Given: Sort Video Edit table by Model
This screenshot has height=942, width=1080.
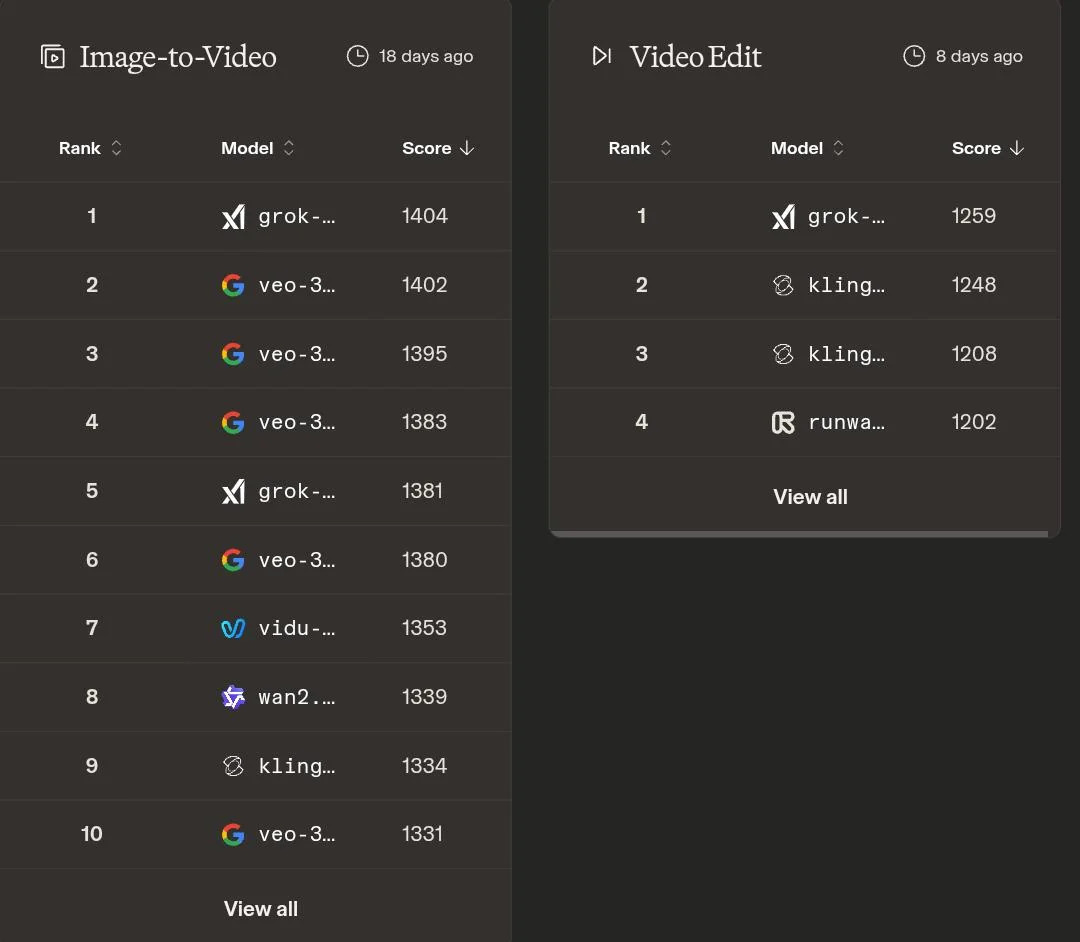Looking at the screenshot, I should tap(807, 148).
